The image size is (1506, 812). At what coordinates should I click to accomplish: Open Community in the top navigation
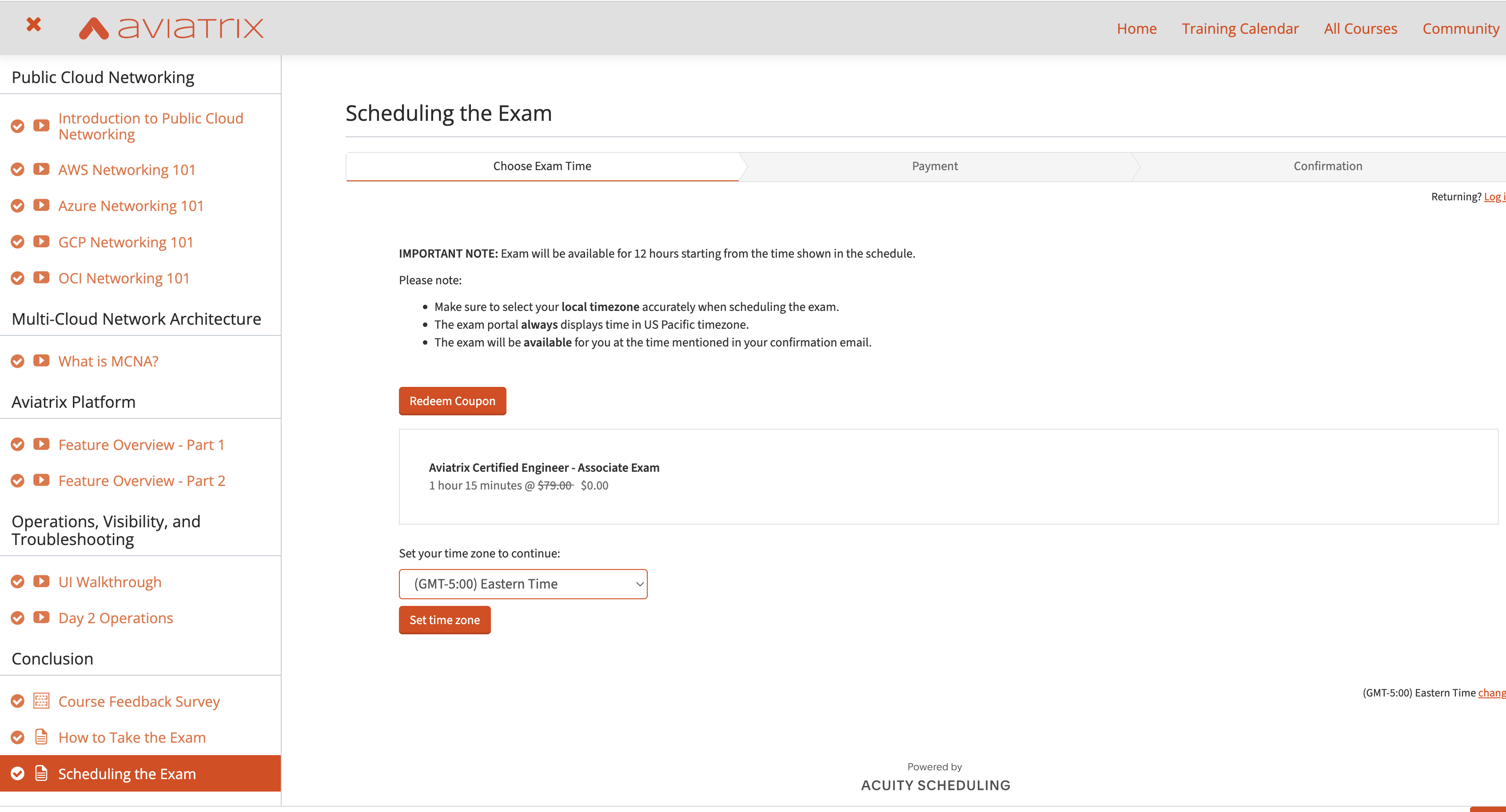click(1460, 28)
